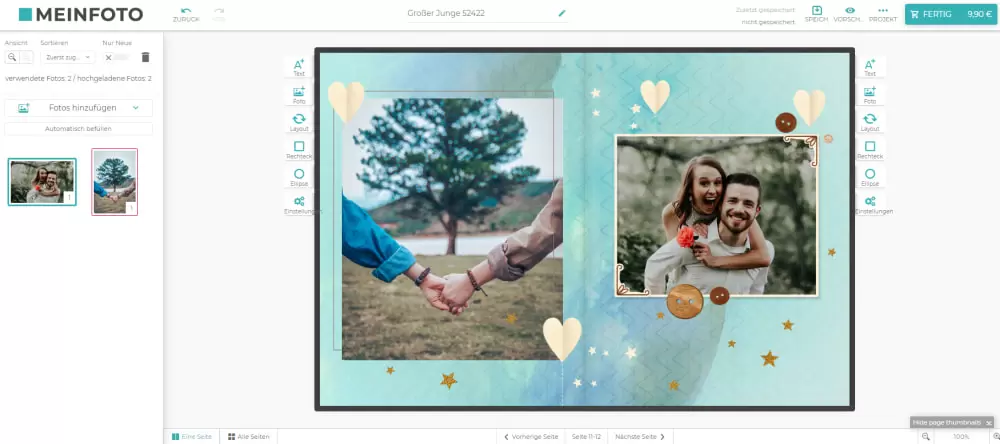Click the Zurück undo arrow

click(x=185, y=13)
